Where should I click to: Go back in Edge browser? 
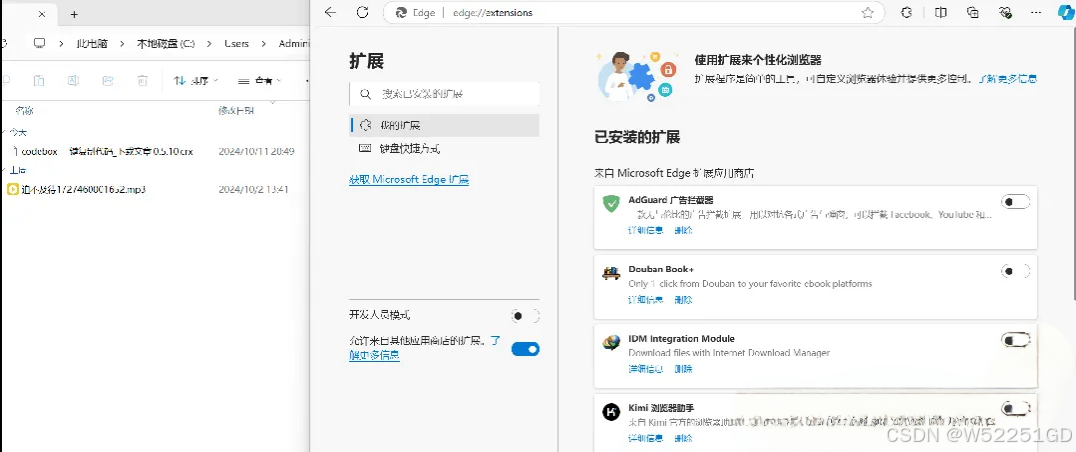tap(331, 12)
